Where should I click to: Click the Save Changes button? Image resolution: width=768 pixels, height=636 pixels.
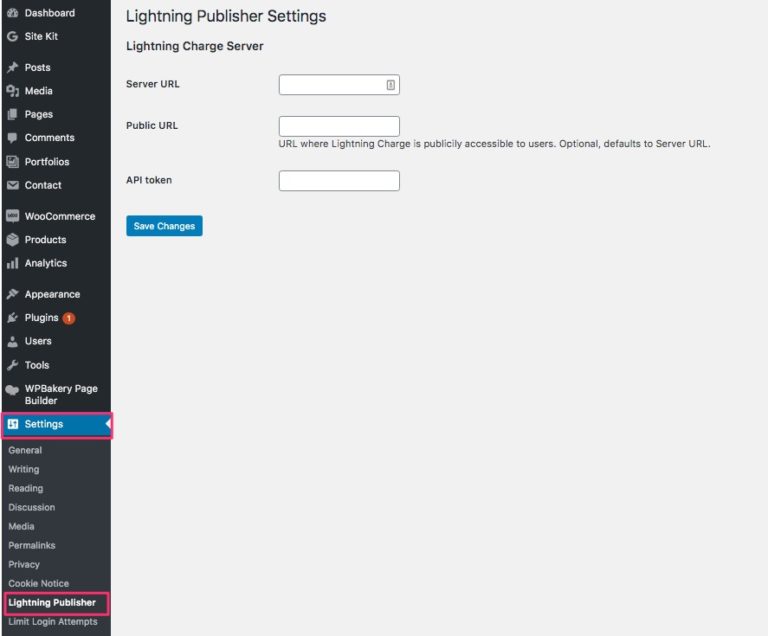[164, 226]
